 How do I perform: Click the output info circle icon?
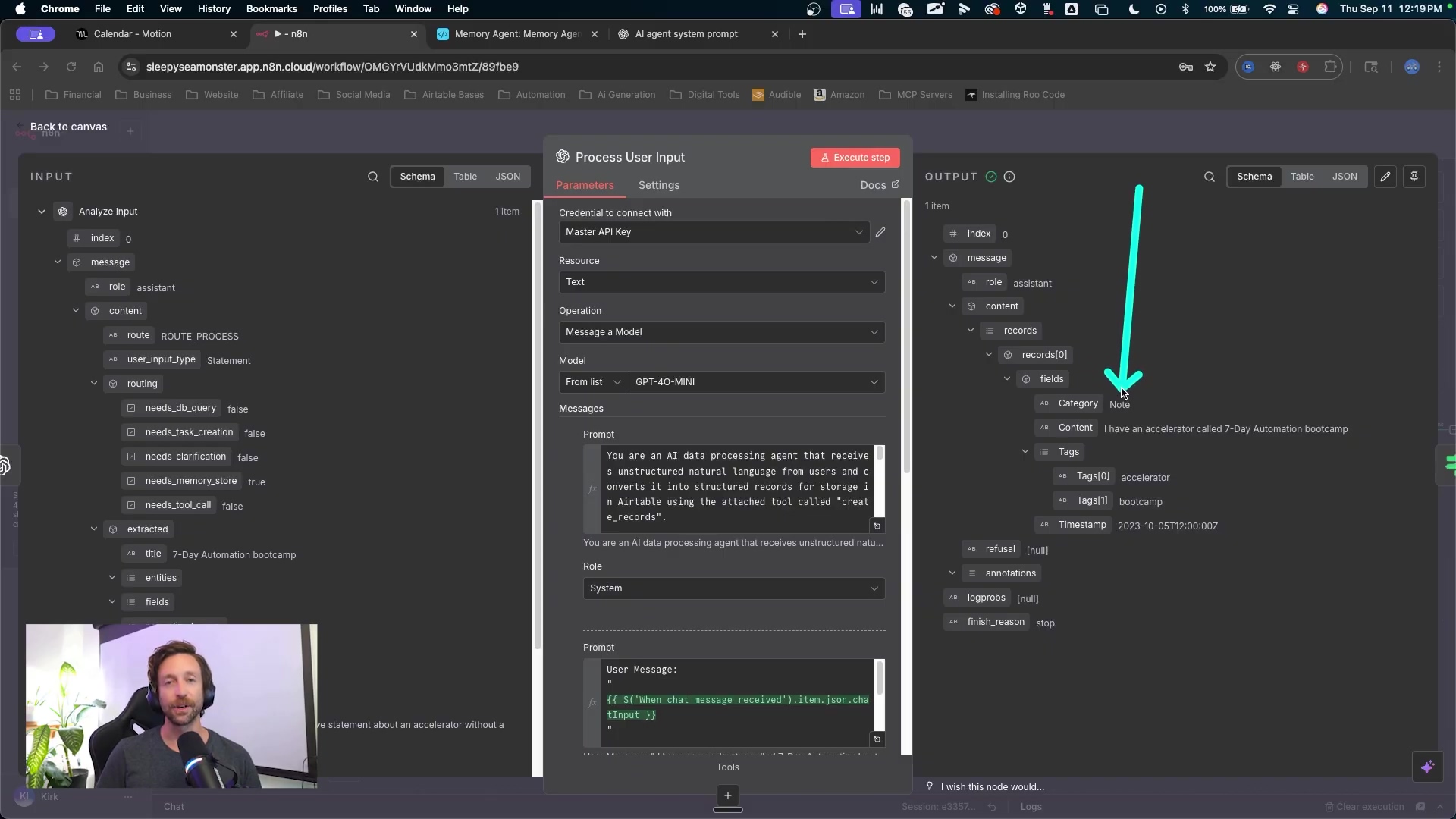coord(1009,177)
